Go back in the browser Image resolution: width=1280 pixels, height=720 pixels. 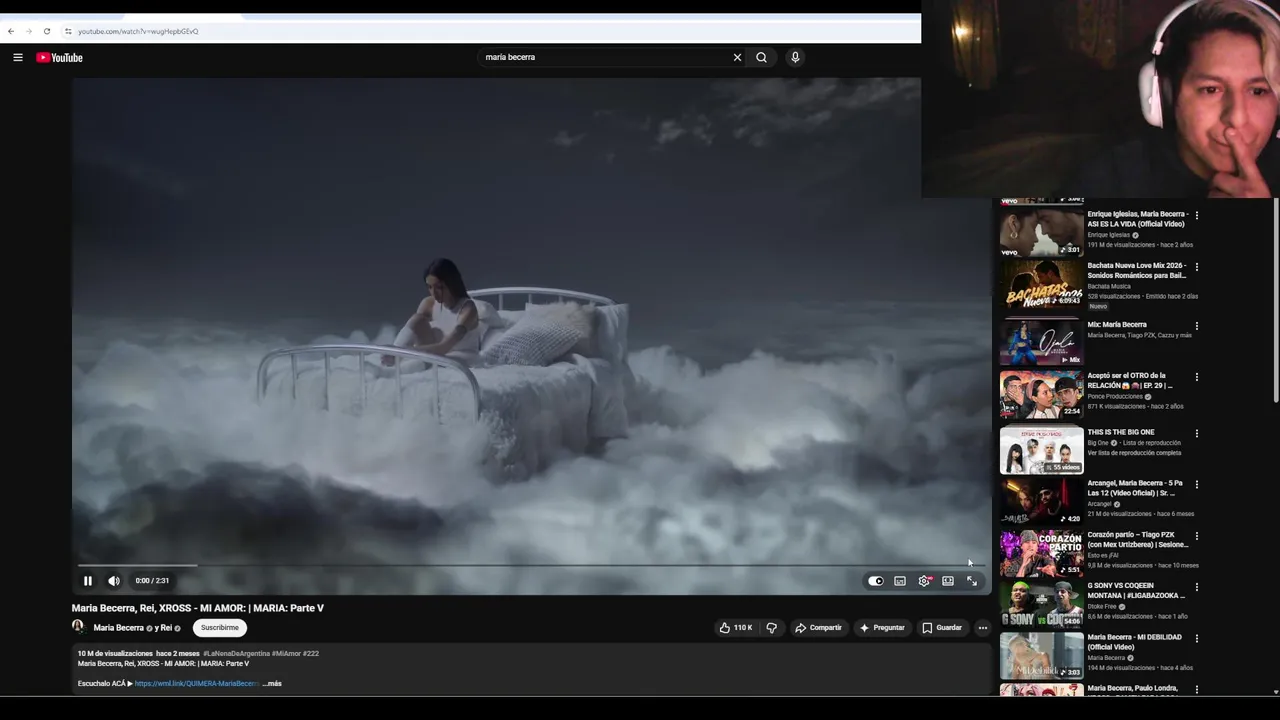[x=11, y=31]
